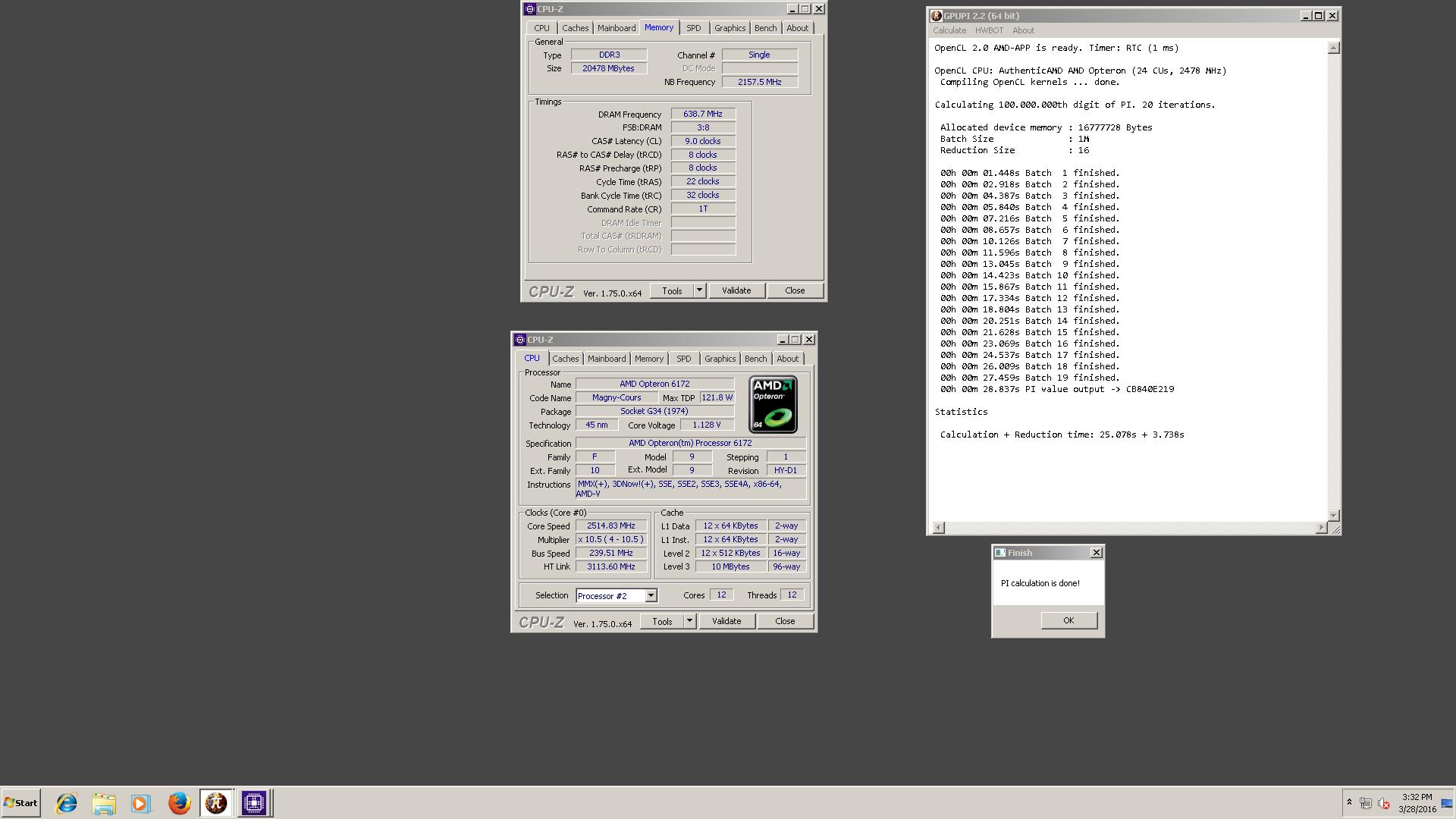
Task: Switch to Caches tab in upper CPU-Z
Action: point(575,28)
